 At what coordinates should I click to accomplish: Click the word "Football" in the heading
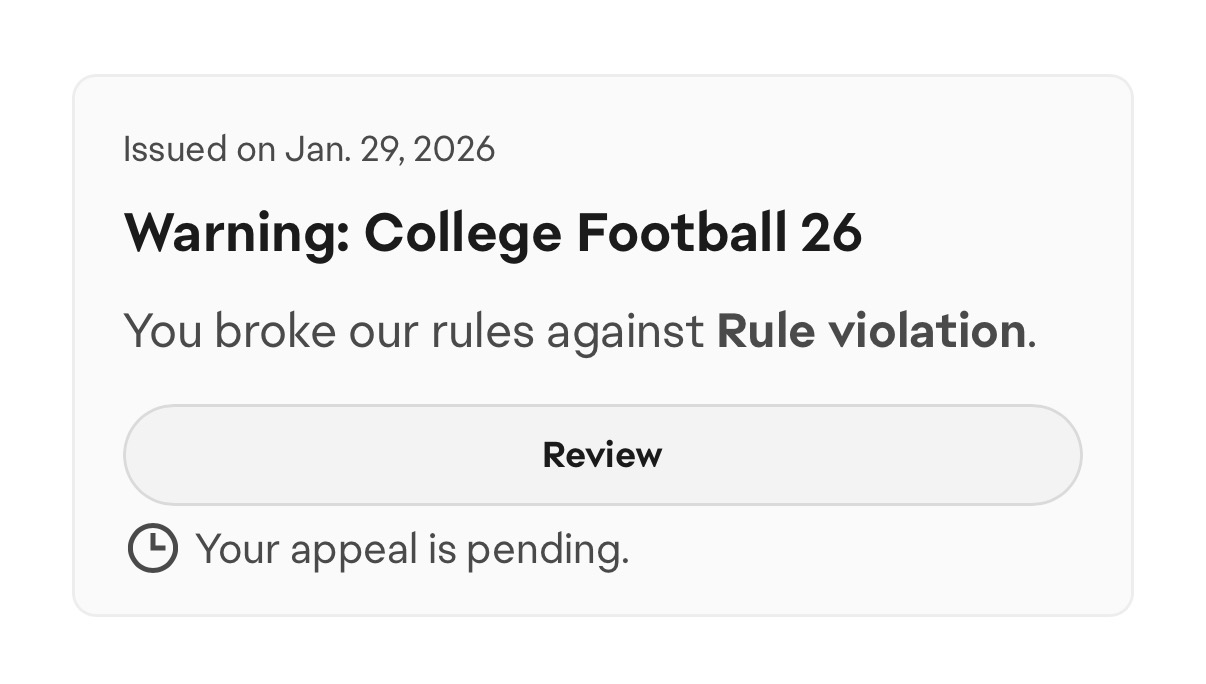pos(680,233)
